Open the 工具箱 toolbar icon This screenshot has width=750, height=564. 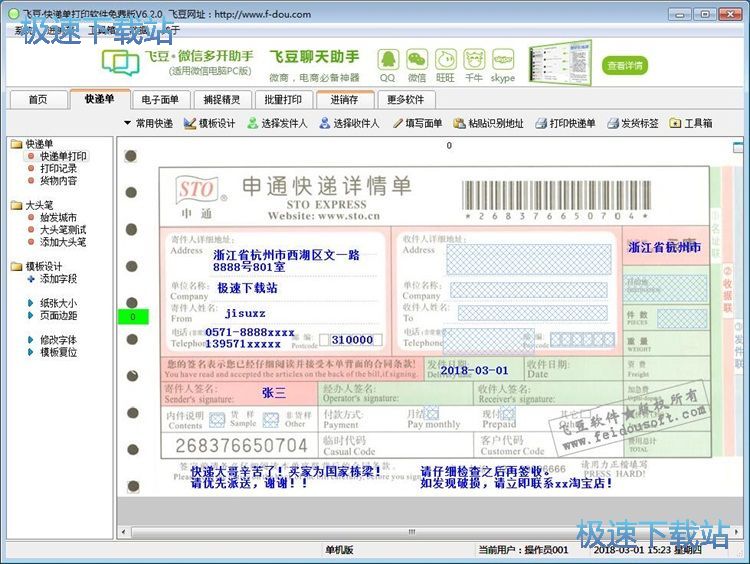click(675, 123)
